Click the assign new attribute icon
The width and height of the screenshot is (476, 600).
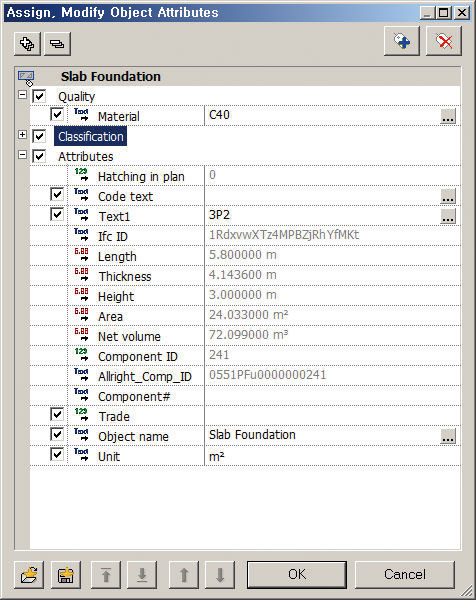click(401, 41)
